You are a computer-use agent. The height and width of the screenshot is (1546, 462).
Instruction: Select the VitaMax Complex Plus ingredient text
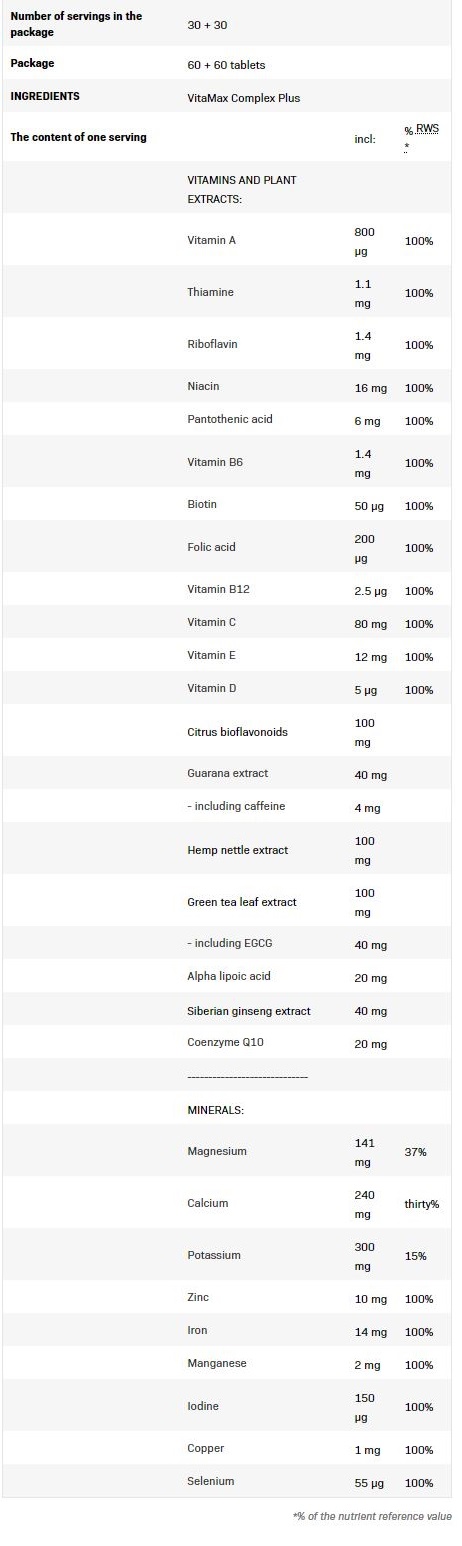click(243, 98)
